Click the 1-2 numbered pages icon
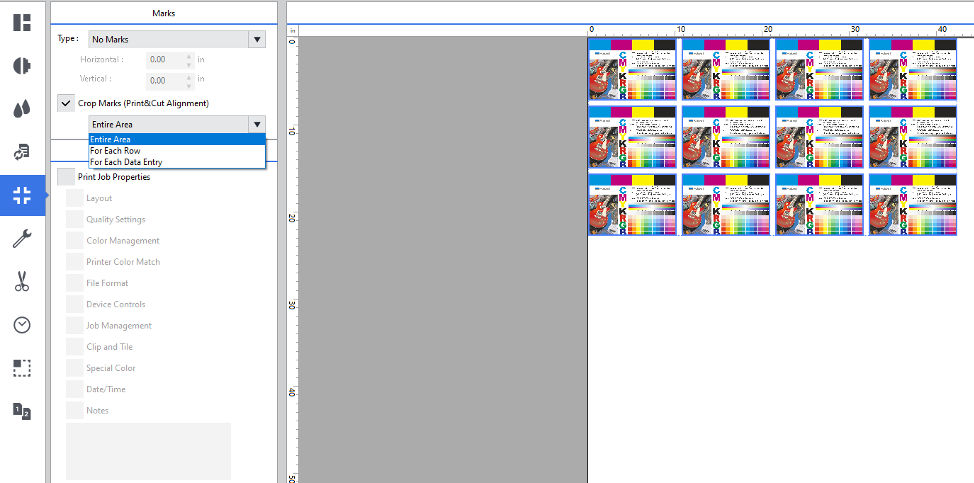 coord(22,411)
